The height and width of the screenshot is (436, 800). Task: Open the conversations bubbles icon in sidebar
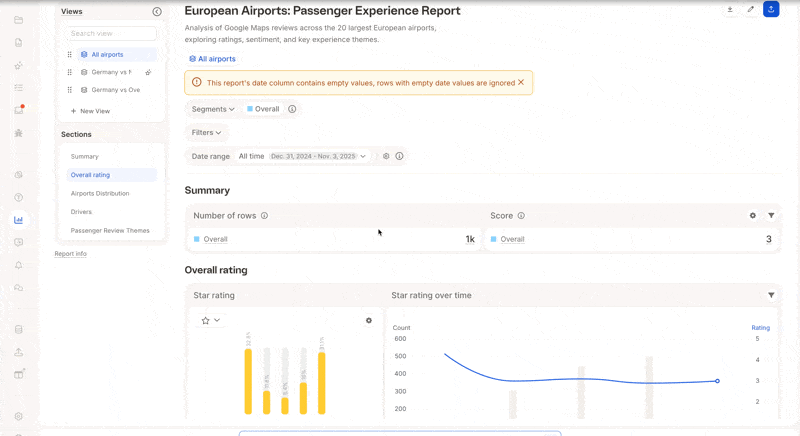coord(18,288)
